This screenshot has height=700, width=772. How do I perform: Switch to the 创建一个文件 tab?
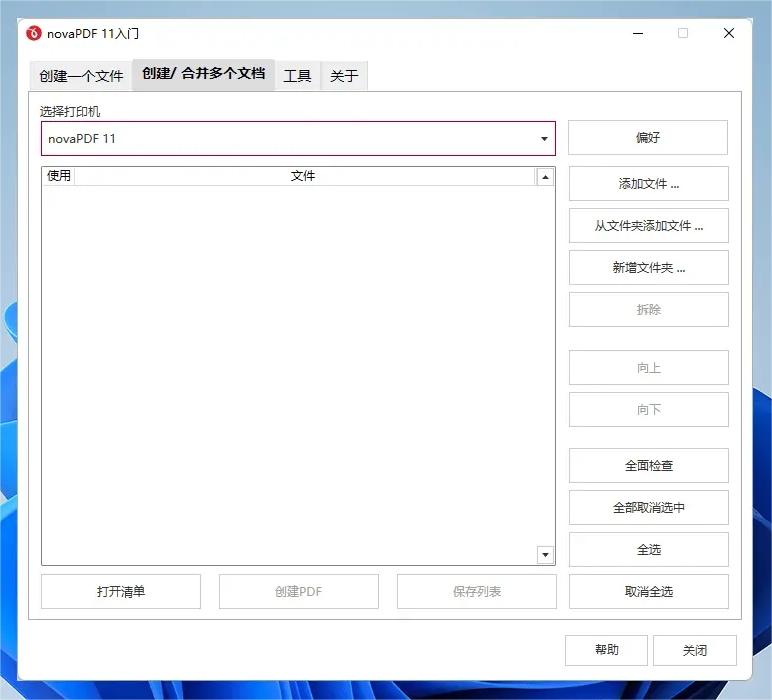point(81,76)
